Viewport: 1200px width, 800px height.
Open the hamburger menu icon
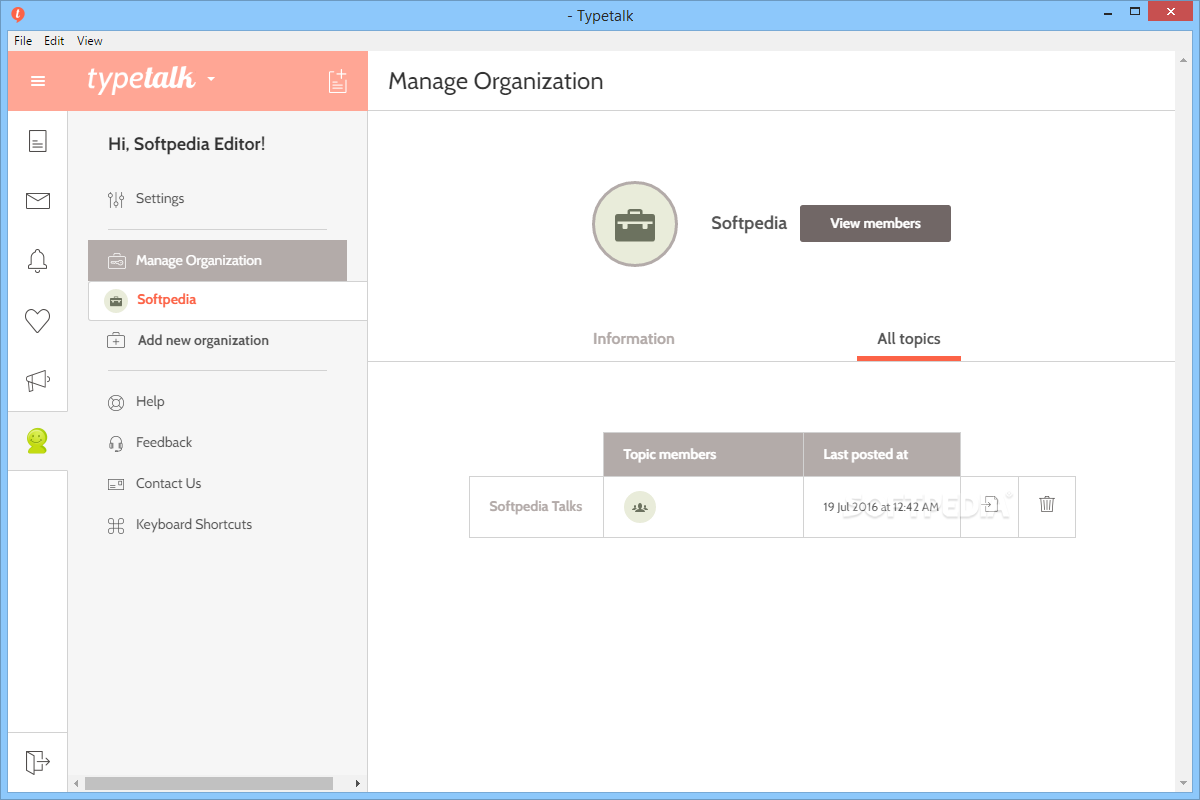pos(38,81)
